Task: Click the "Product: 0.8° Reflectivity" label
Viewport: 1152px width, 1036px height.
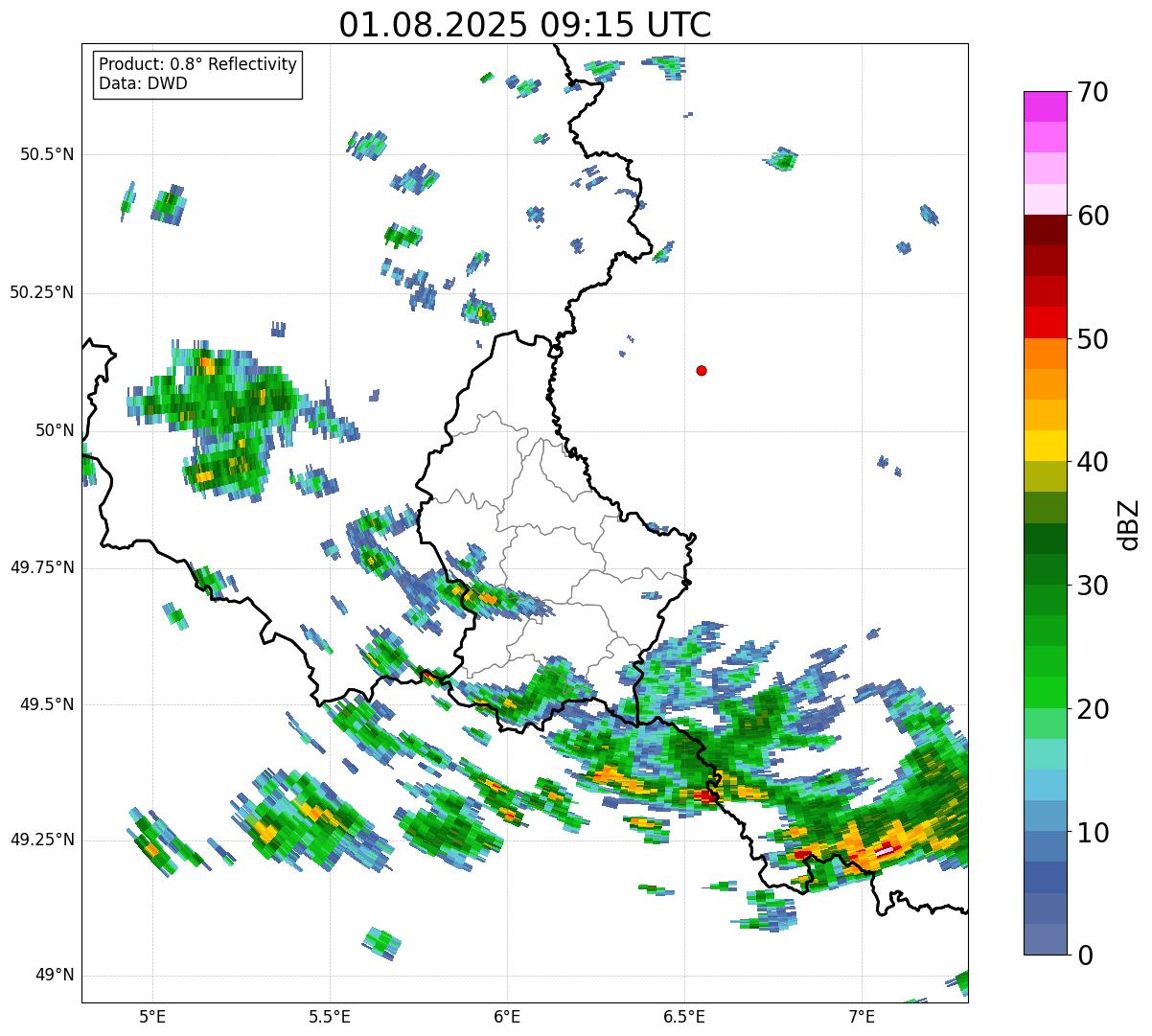Action: (198, 64)
